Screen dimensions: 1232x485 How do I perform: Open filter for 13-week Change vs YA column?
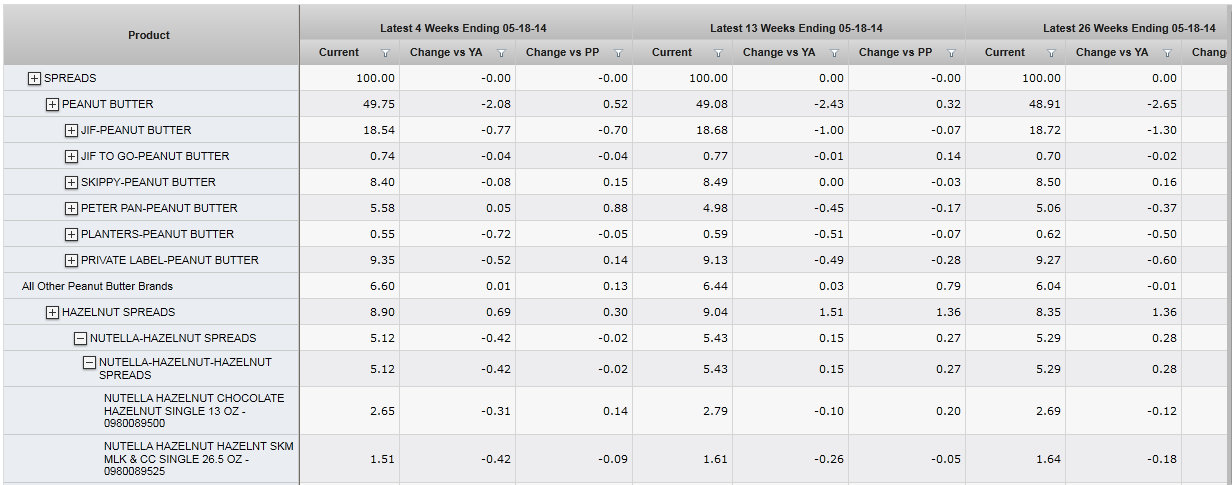[x=834, y=53]
